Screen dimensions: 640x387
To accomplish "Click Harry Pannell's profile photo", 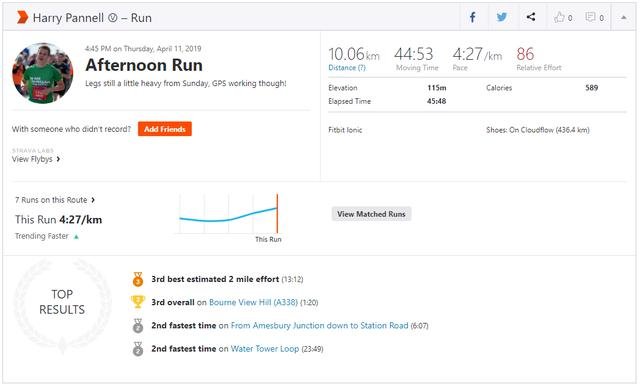I will [43, 73].
